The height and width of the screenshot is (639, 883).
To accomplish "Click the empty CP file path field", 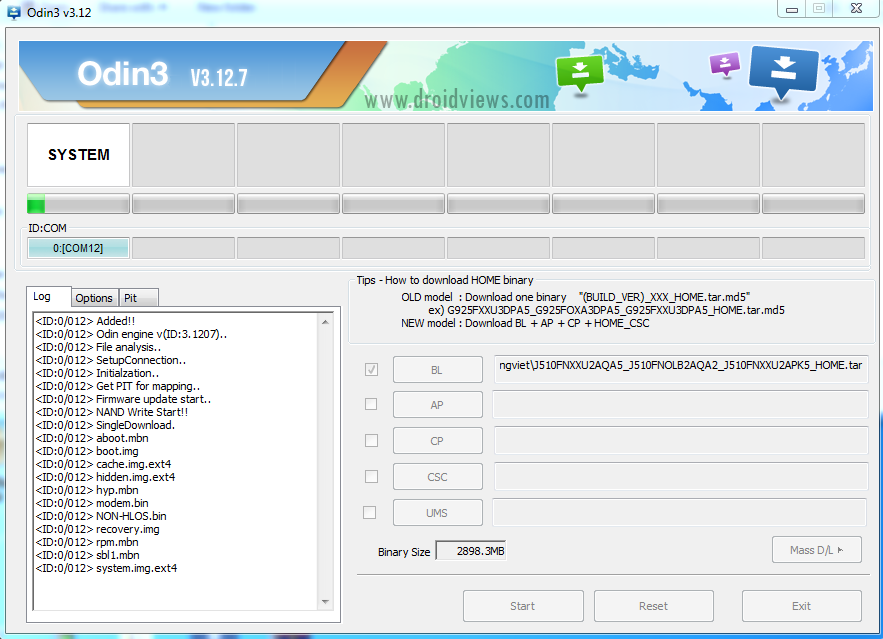I will point(681,440).
